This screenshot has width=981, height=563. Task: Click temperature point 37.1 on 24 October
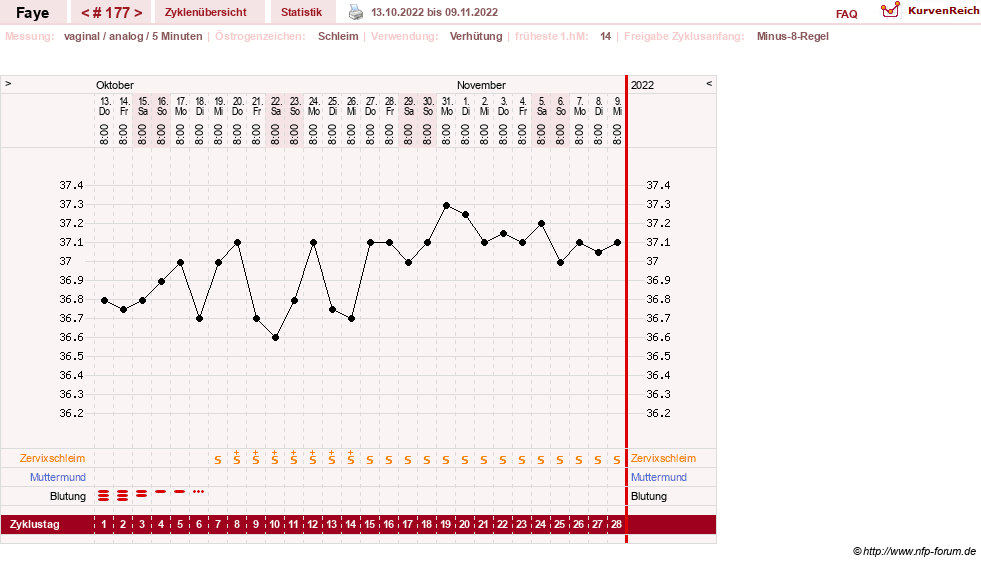pos(313,243)
